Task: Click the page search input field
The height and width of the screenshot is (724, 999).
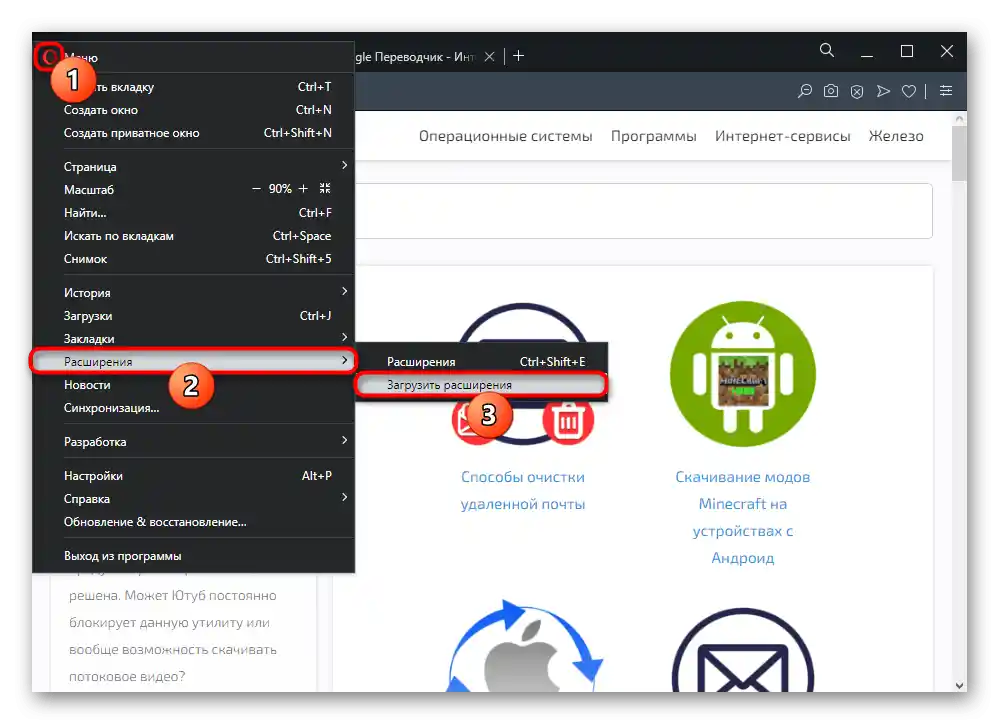Action: (x=643, y=211)
